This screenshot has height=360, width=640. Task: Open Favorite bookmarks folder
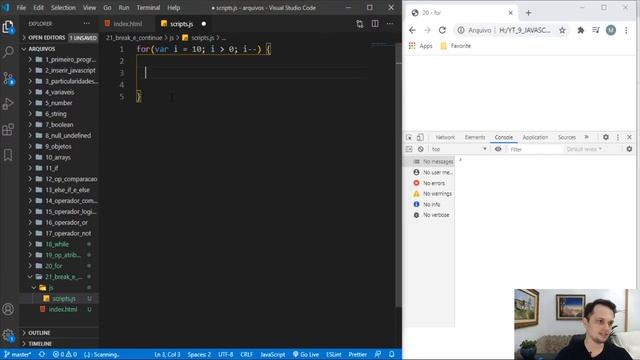click(x=456, y=46)
